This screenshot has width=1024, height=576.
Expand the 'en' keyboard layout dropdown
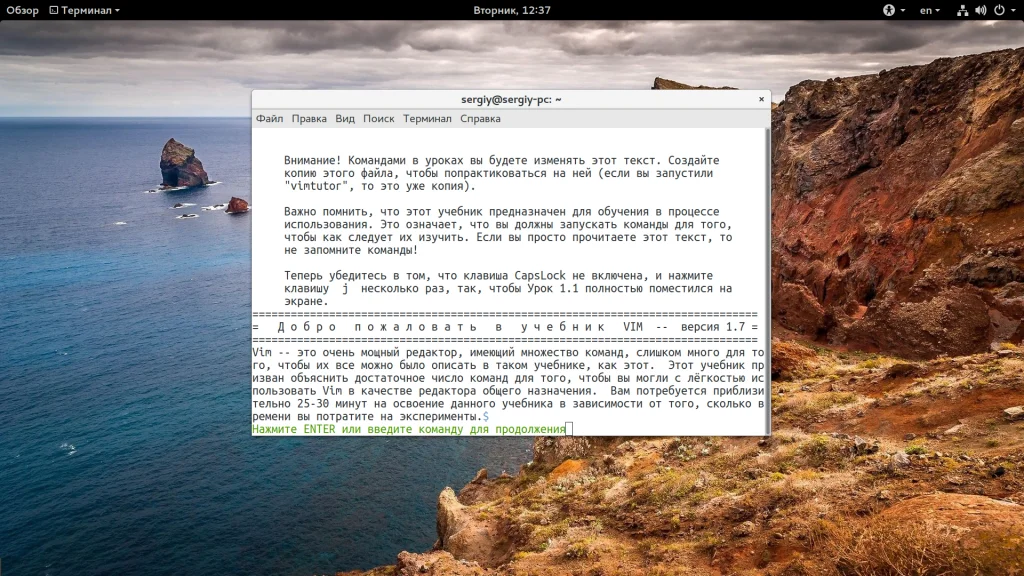point(929,10)
